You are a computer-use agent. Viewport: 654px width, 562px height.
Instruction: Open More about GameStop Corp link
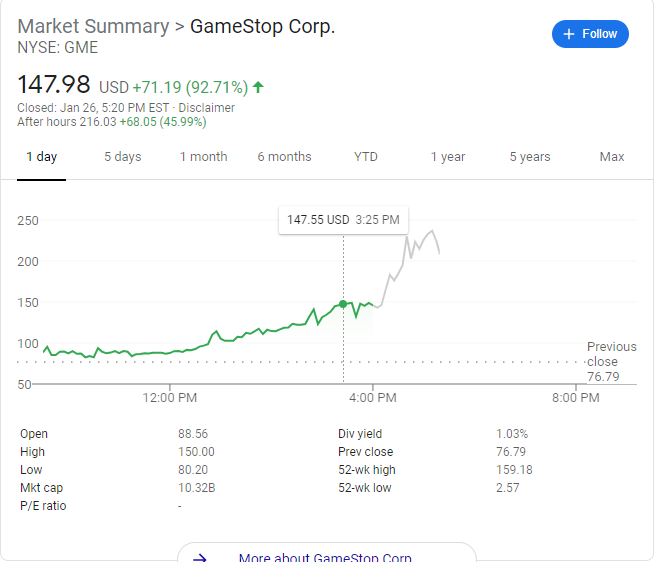pos(325,558)
